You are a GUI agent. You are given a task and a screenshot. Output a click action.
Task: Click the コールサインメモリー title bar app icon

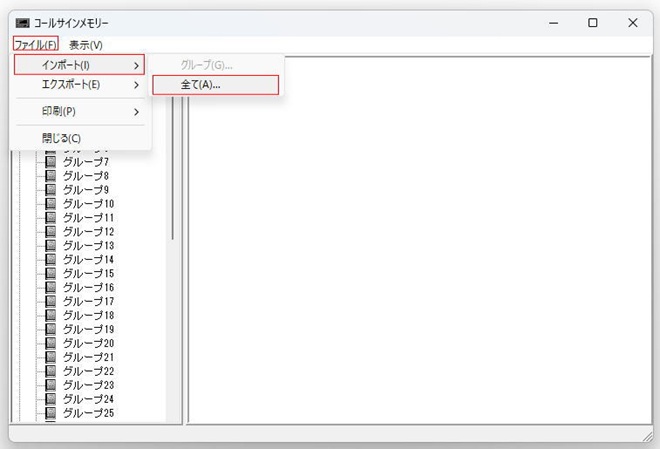tap(22, 22)
